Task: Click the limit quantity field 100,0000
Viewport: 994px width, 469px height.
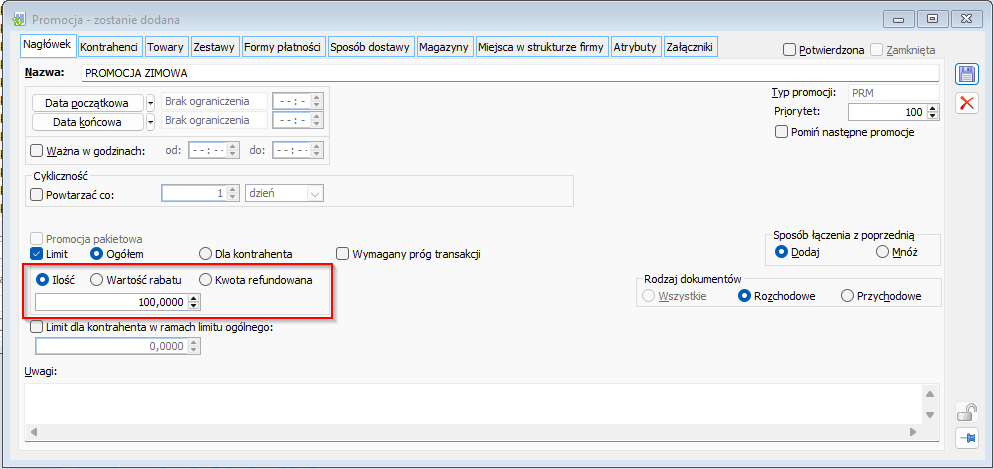Action: tap(112, 303)
